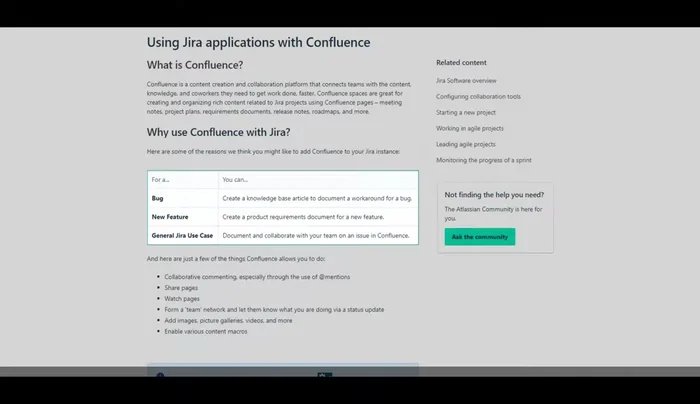Click the knowledge base article description cell
The height and width of the screenshot is (404, 700).
pyautogui.click(x=318, y=198)
